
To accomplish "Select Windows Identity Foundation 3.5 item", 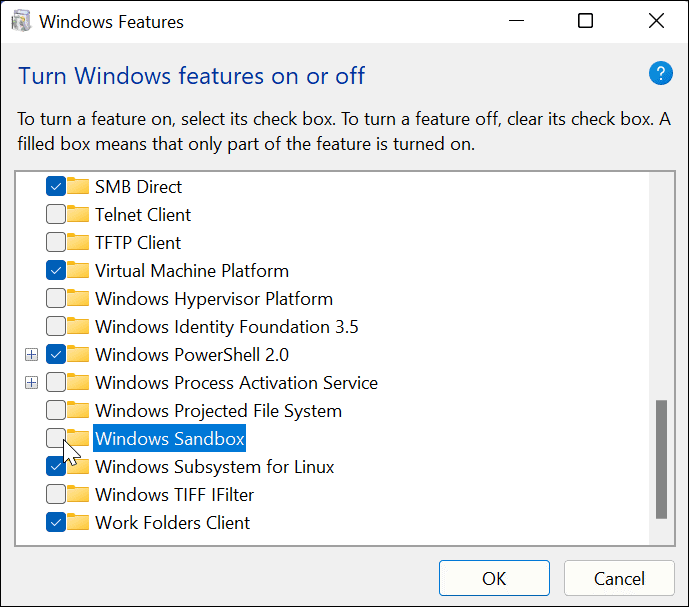I will click(x=226, y=326).
